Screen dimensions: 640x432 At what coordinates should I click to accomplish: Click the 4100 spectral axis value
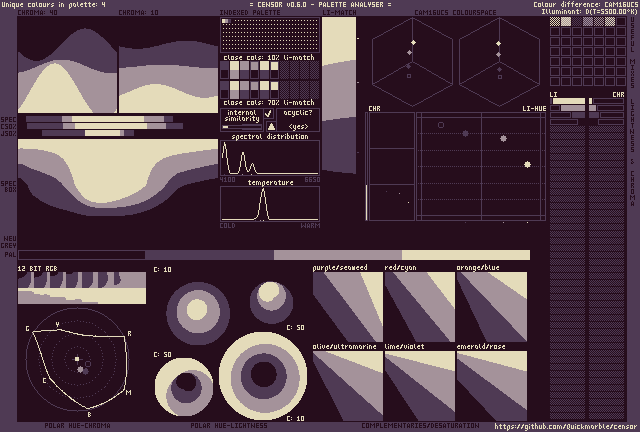(x=227, y=180)
